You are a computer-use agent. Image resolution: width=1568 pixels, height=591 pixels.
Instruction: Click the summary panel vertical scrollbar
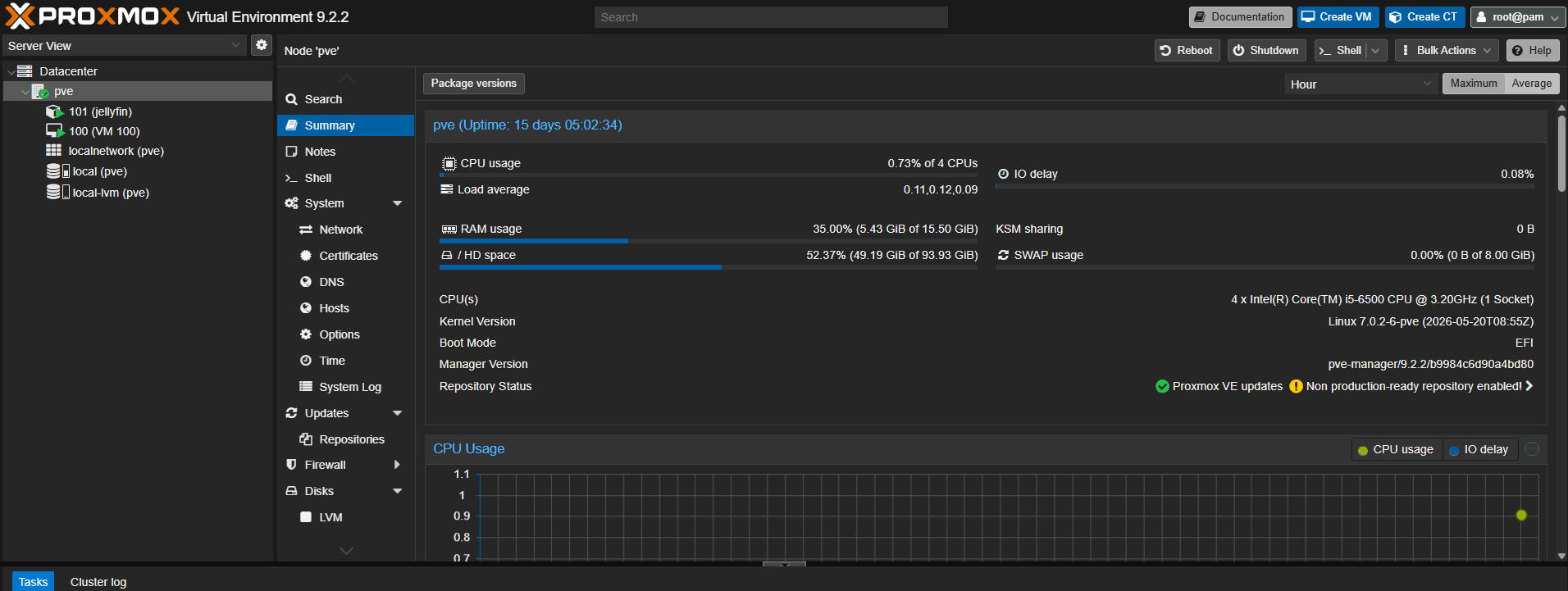click(1561, 154)
